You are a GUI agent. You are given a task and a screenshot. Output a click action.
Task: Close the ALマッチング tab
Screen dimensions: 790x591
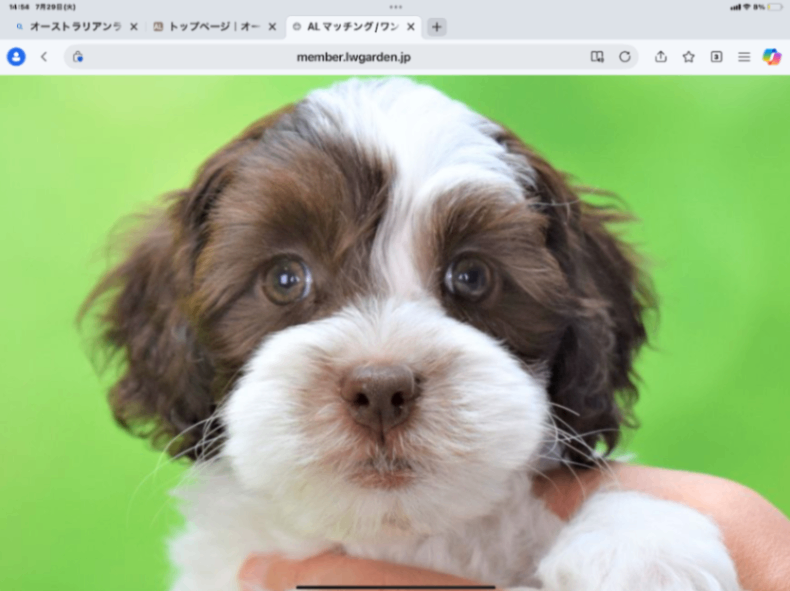click(411, 27)
